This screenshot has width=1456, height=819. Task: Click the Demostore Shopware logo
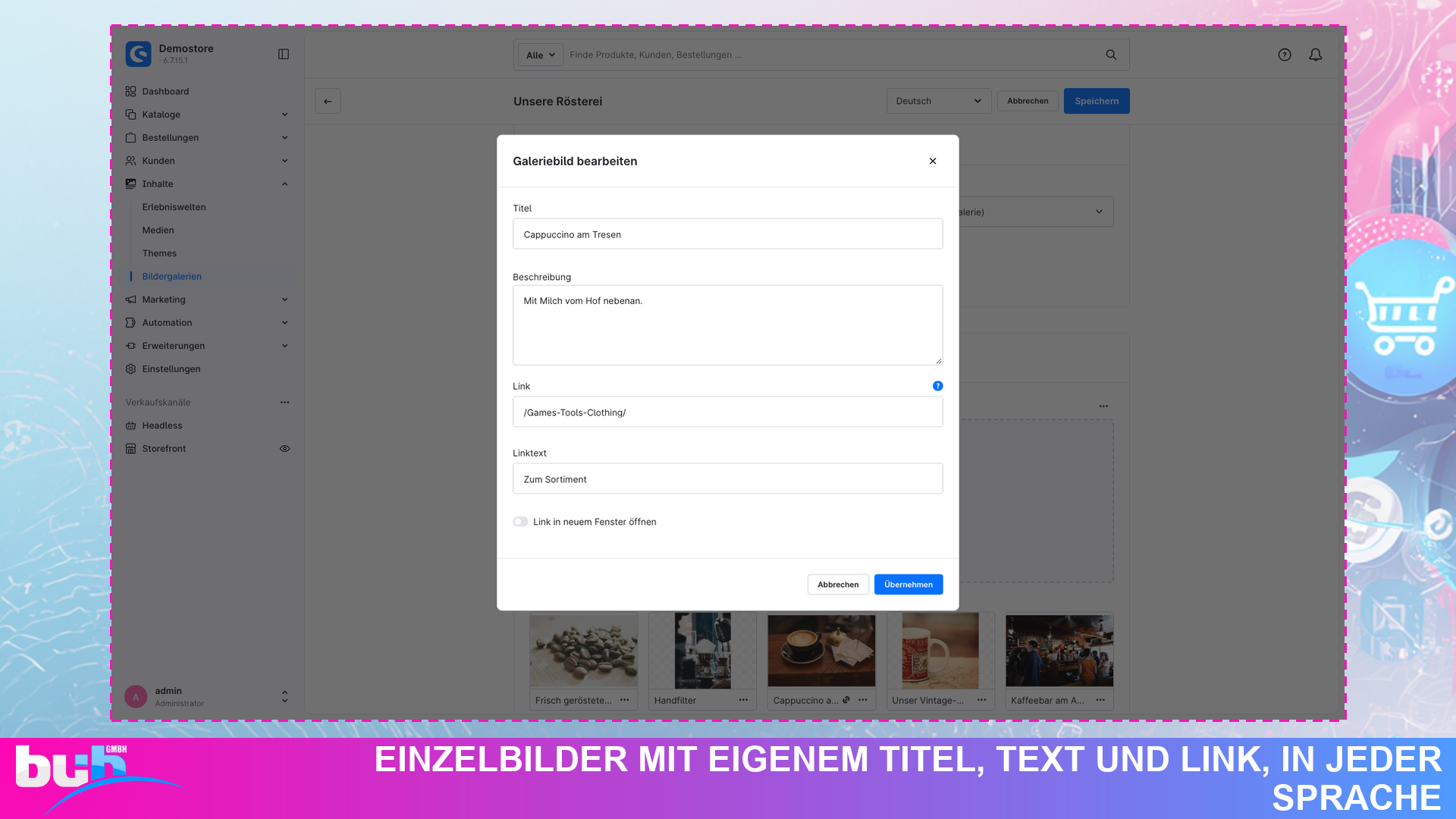(x=138, y=54)
